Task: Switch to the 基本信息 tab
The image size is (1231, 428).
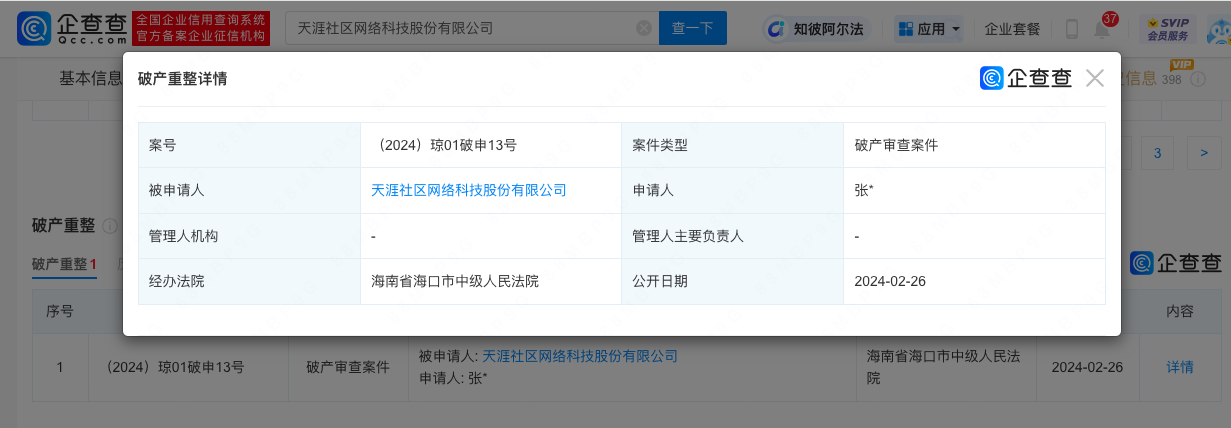Action: point(91,78)
